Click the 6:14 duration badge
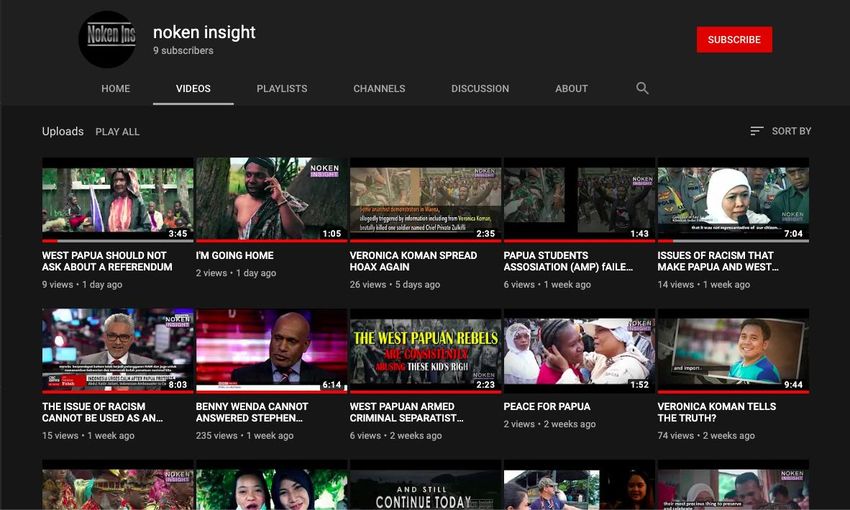Image resolution: width=850 pixels, height=510 pixels. coord(332,385)
